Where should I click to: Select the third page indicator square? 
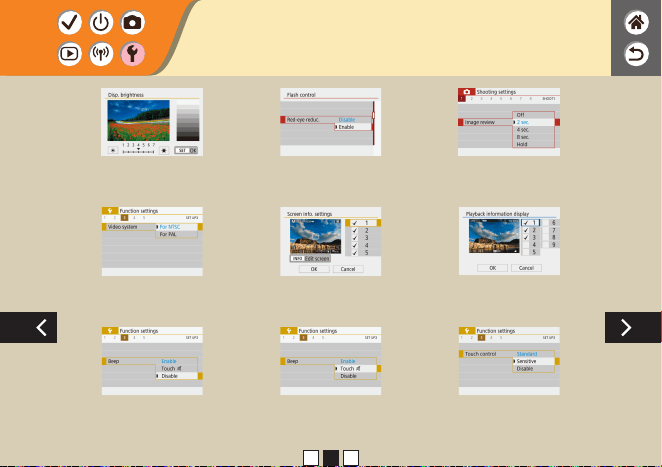pyautogui.click(x=351, y=458)
